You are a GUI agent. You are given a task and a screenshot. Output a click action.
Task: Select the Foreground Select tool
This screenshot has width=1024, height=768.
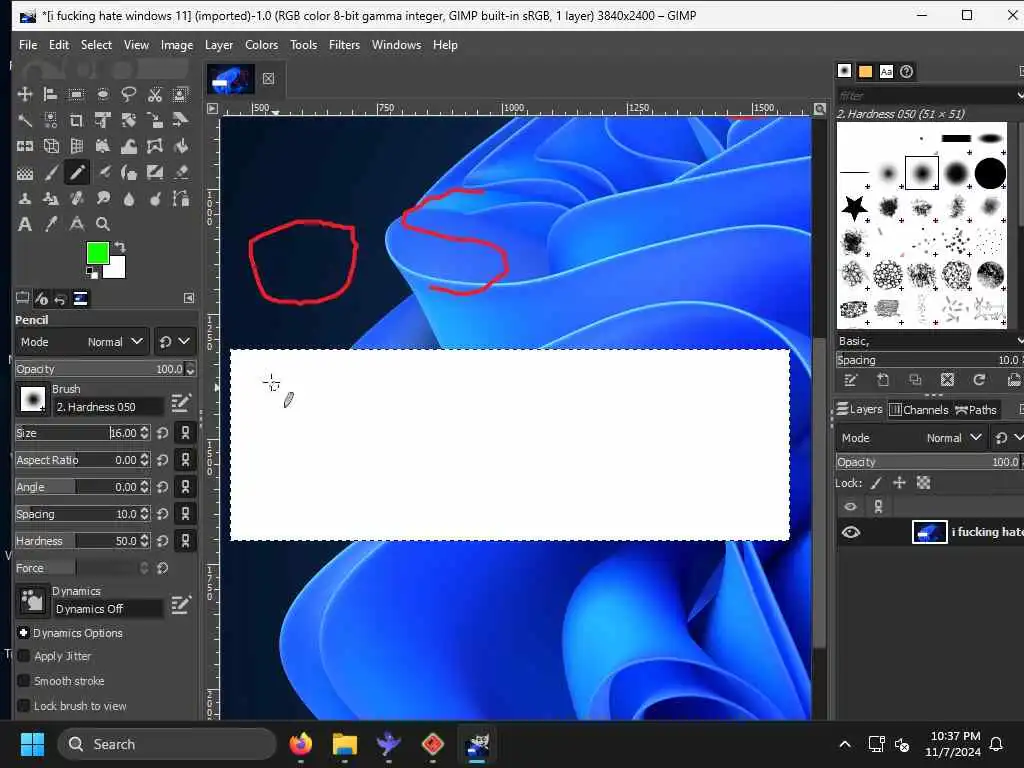click(x=180, y=94)
